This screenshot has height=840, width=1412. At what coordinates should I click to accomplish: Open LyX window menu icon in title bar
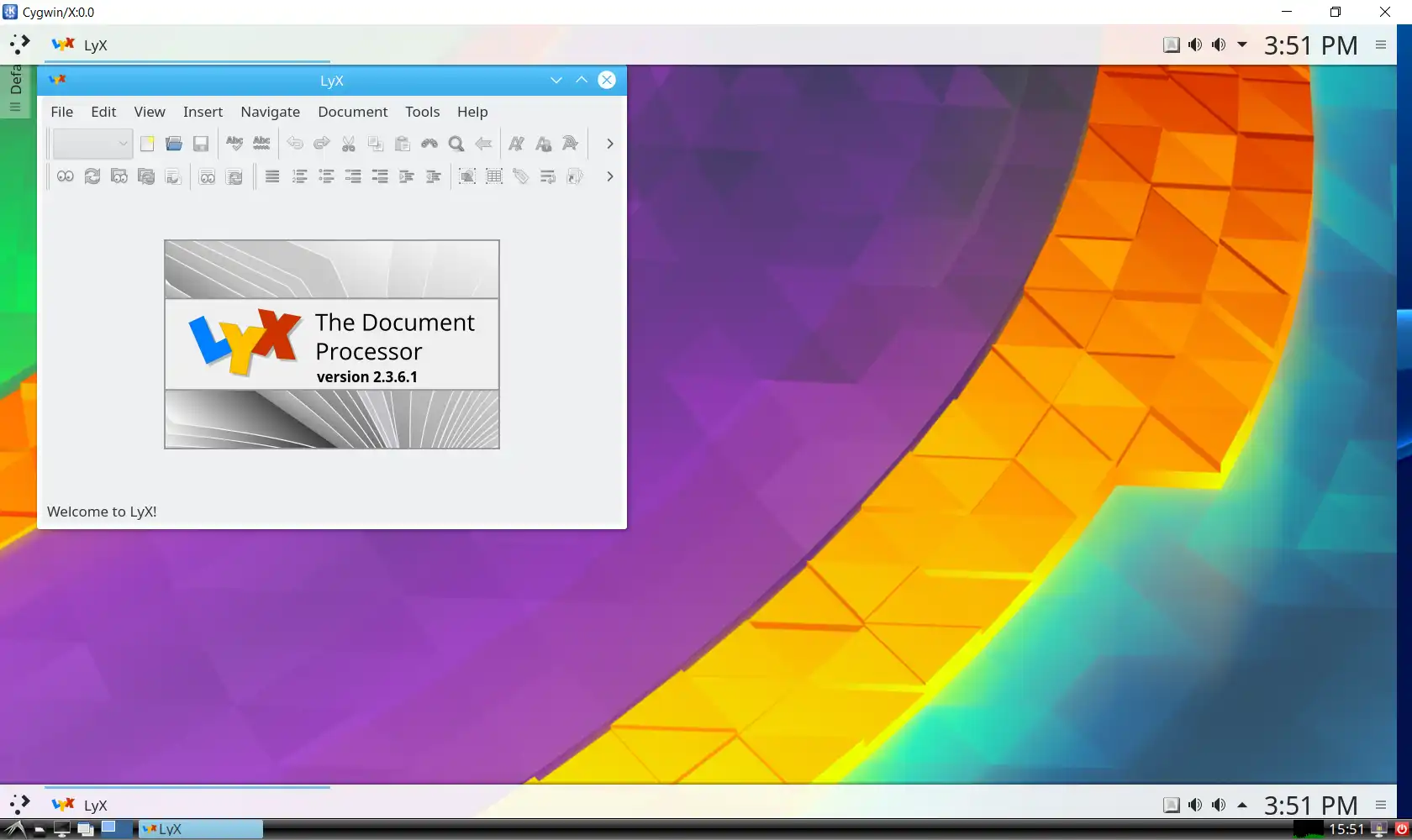pos(57,80)
